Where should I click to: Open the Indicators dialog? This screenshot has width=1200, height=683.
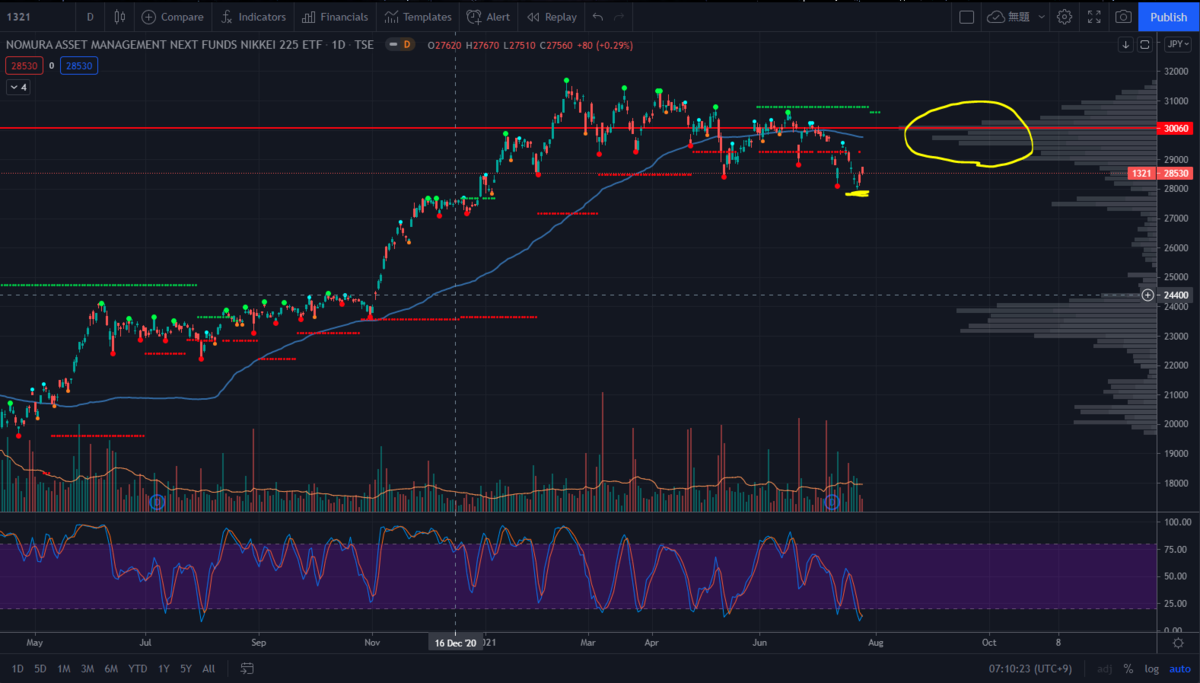(x=253, y=17)
